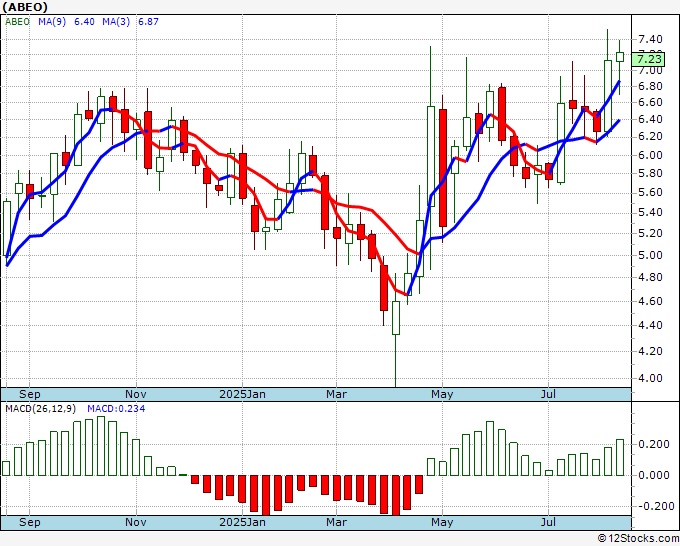Click the last green MACD histogram bar
This screenshot has height=546, width=680.
[620, 458]
